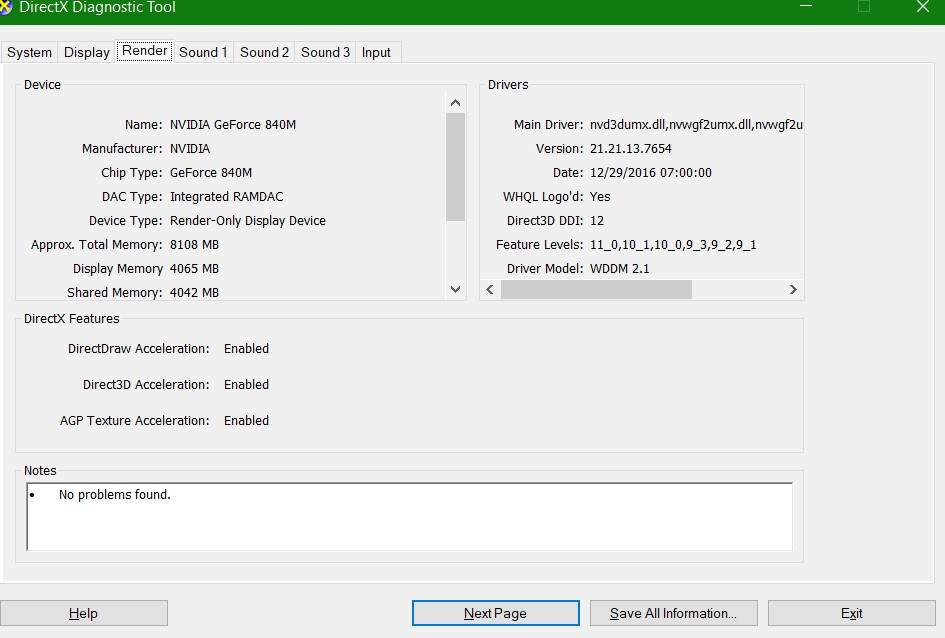Select the Render tab
Screen dimensions: 945x638
[145, 51]
